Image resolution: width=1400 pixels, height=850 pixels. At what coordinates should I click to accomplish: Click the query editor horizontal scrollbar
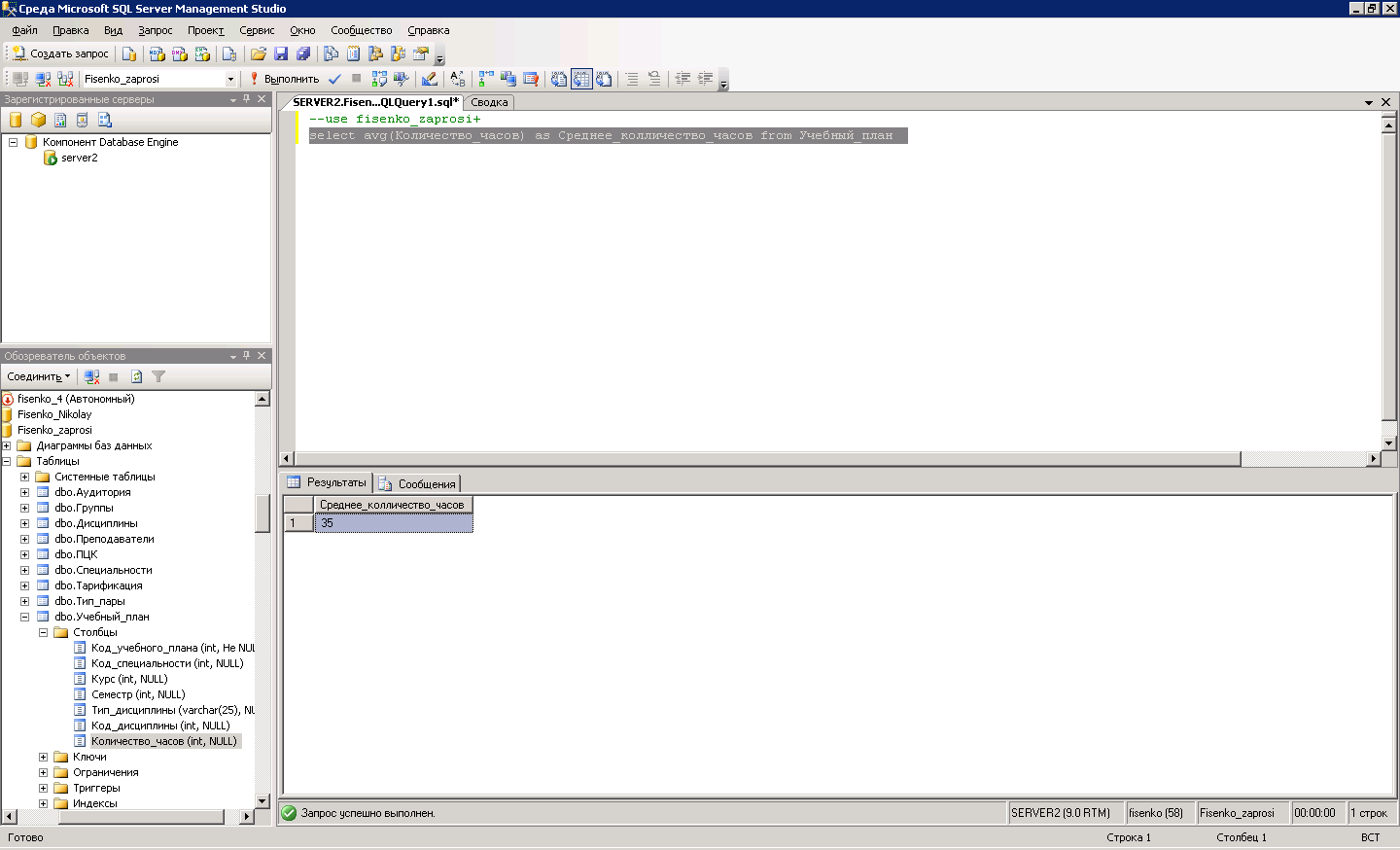(x=768, y=458)
